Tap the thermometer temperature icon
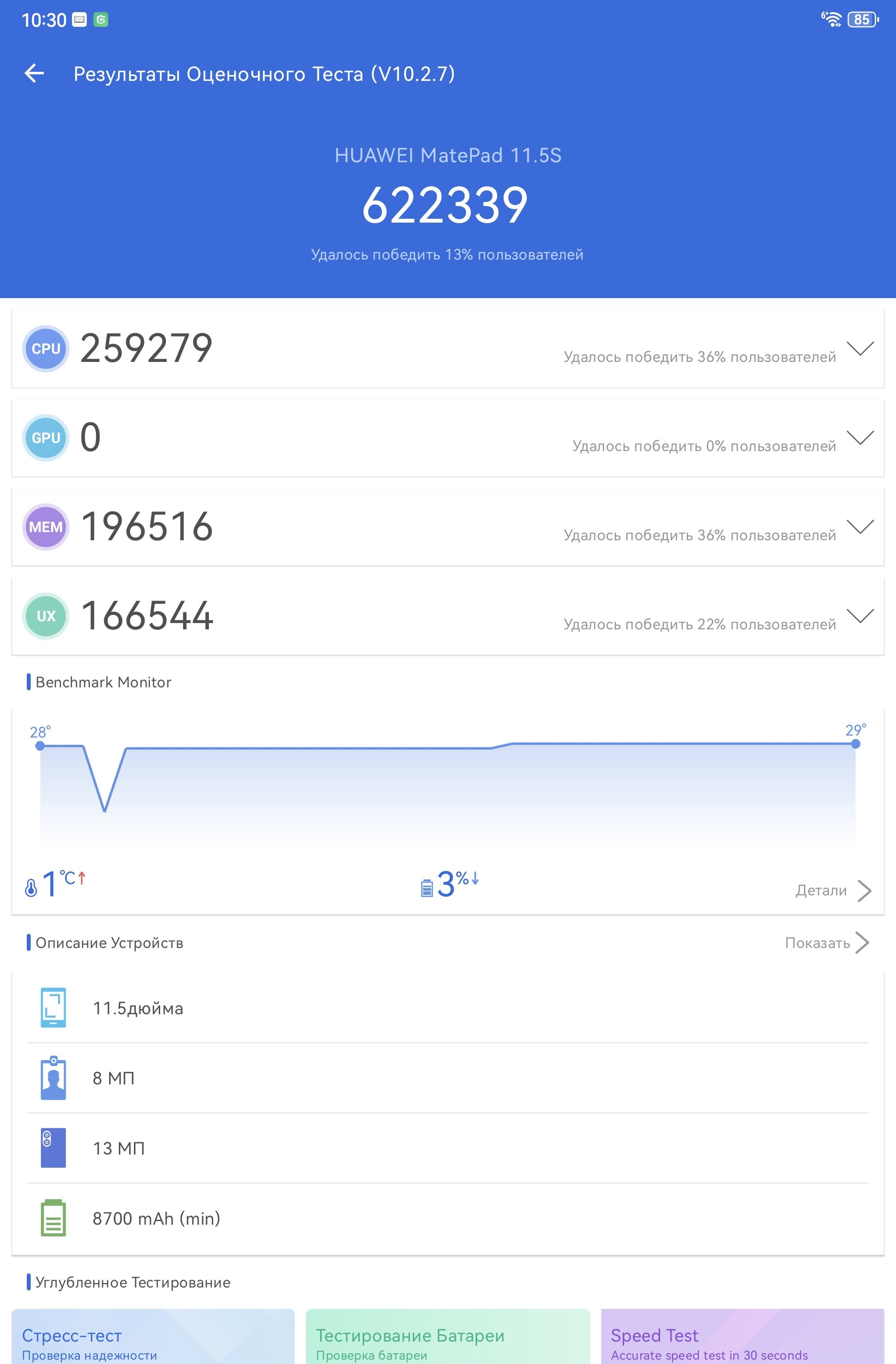The width and height of the screenshot is (896, 1364). tap(31, 888)
